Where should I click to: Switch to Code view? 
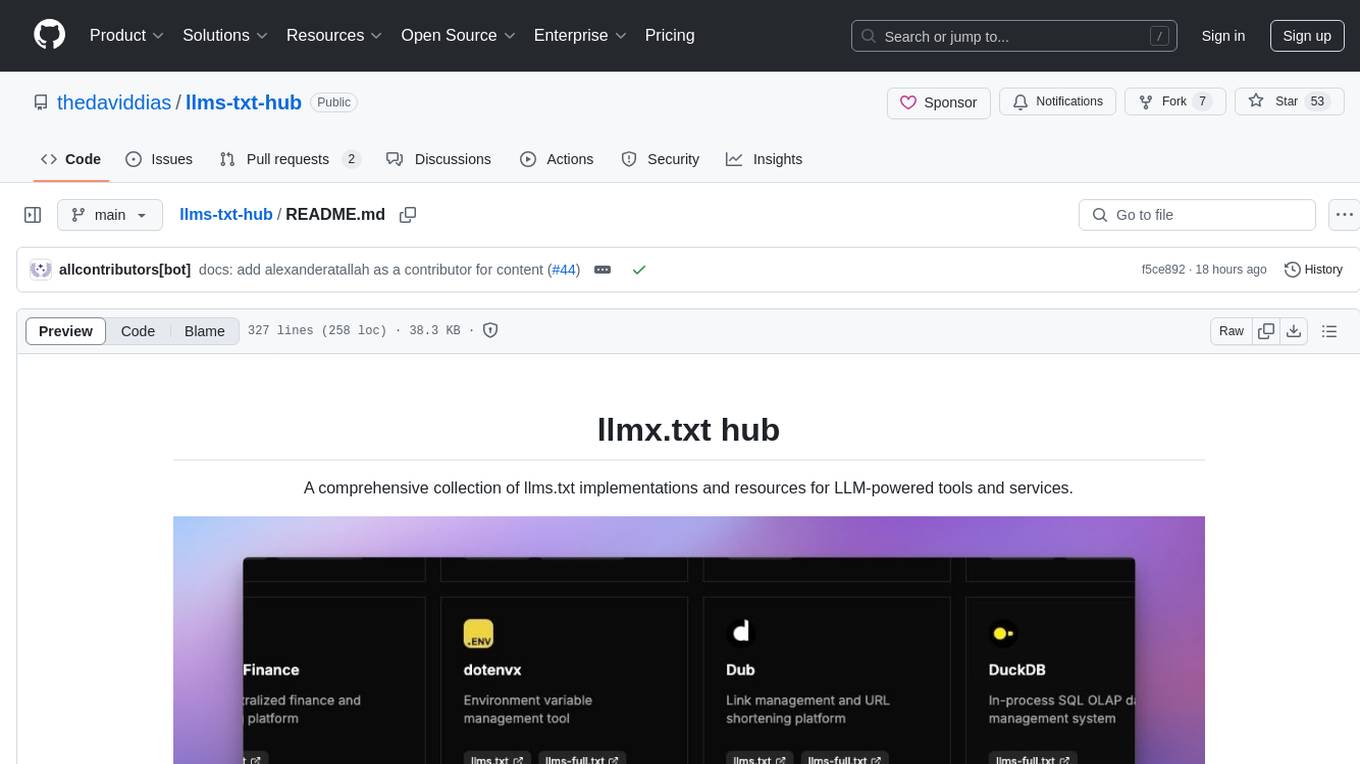(x=138, y=331)
